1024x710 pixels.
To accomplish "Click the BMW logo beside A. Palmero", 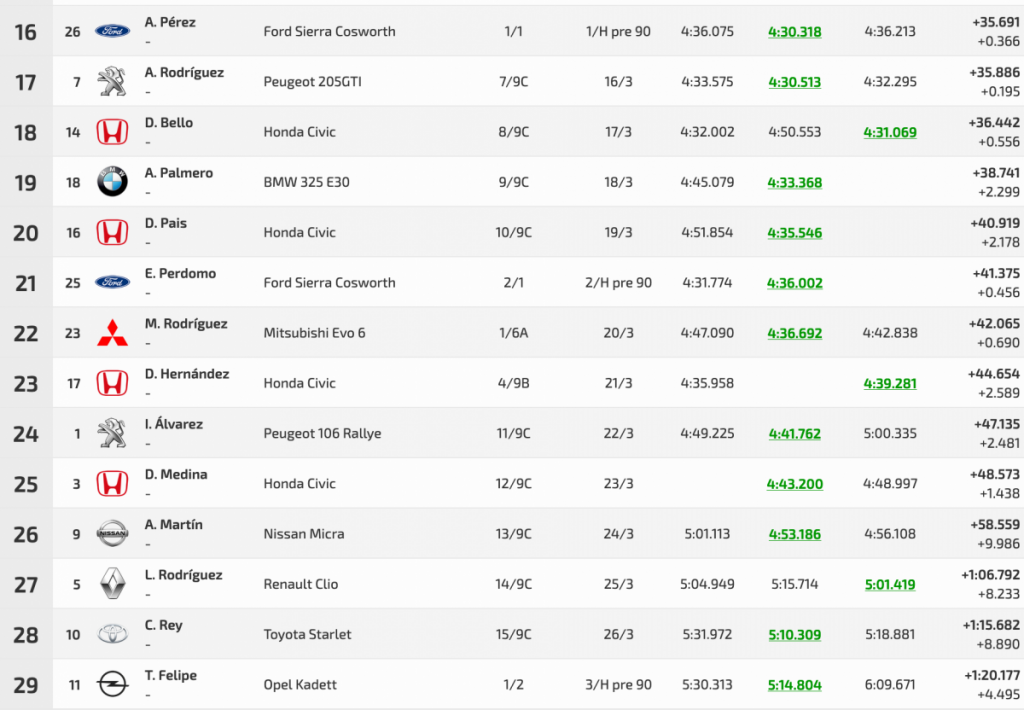I will (x=112, y=182).
